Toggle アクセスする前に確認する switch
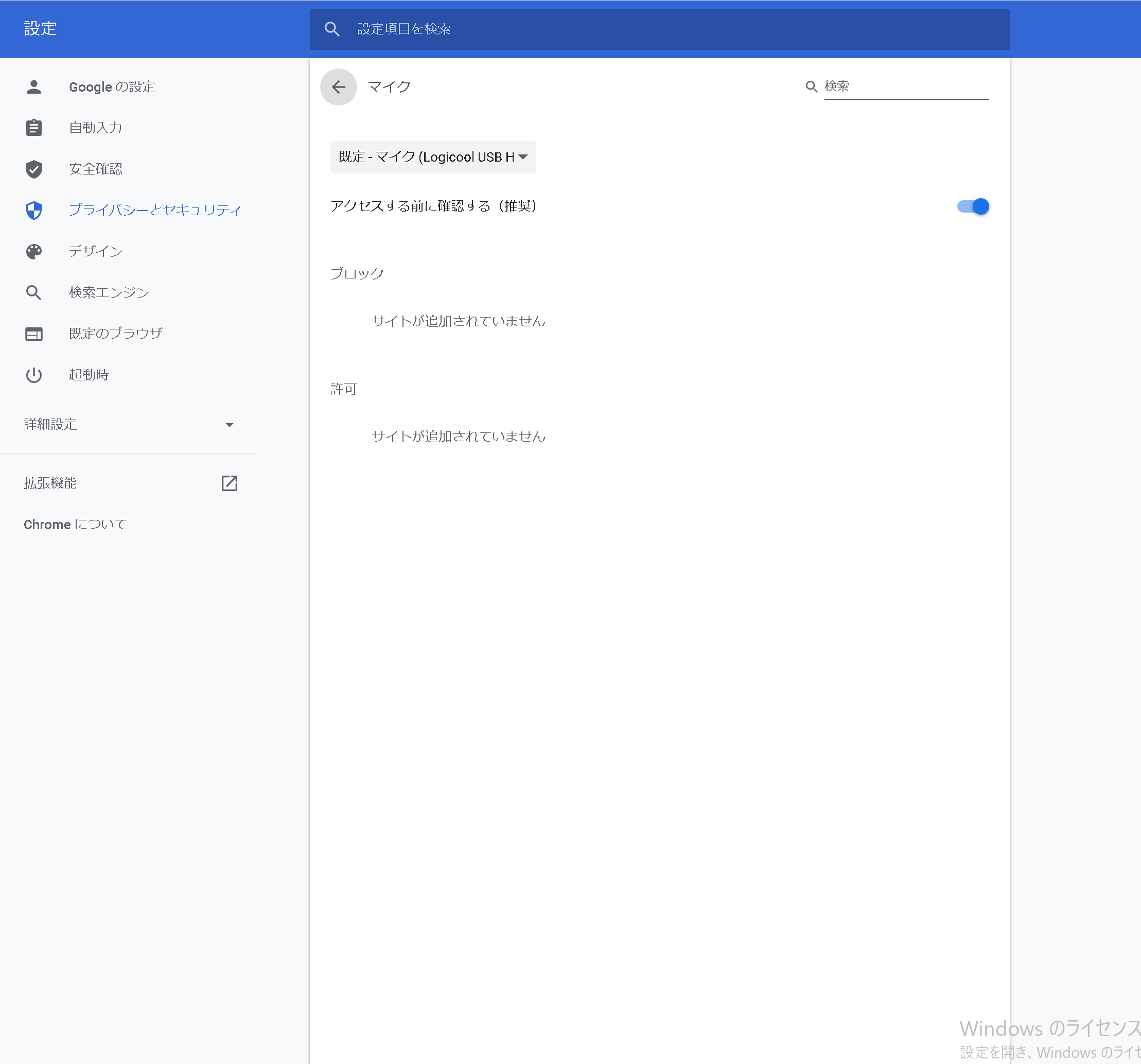Image resolution: width=1141 pixels, height=1064 pixels. (x=972, y=206)
